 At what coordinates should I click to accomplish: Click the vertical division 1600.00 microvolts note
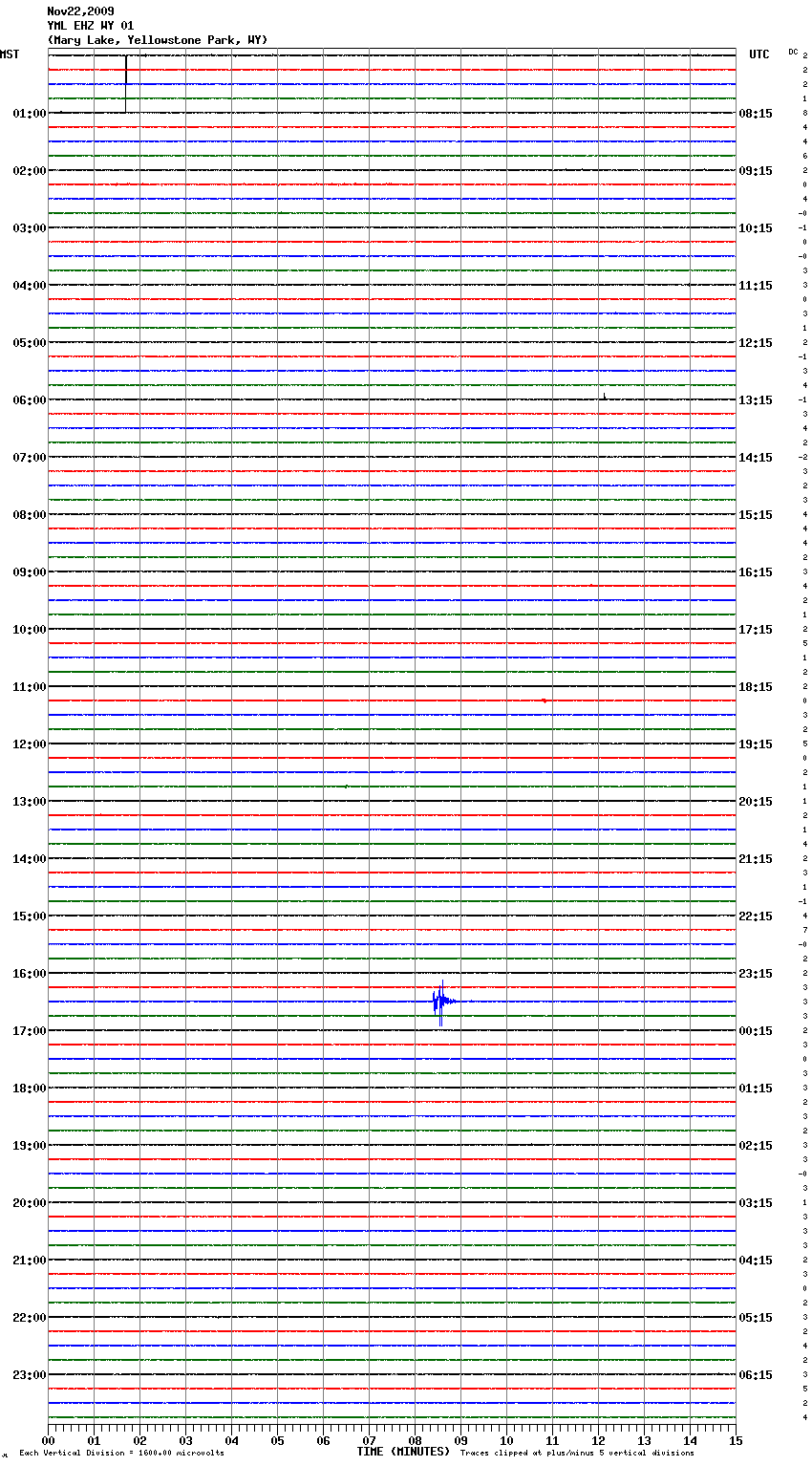121,1454
